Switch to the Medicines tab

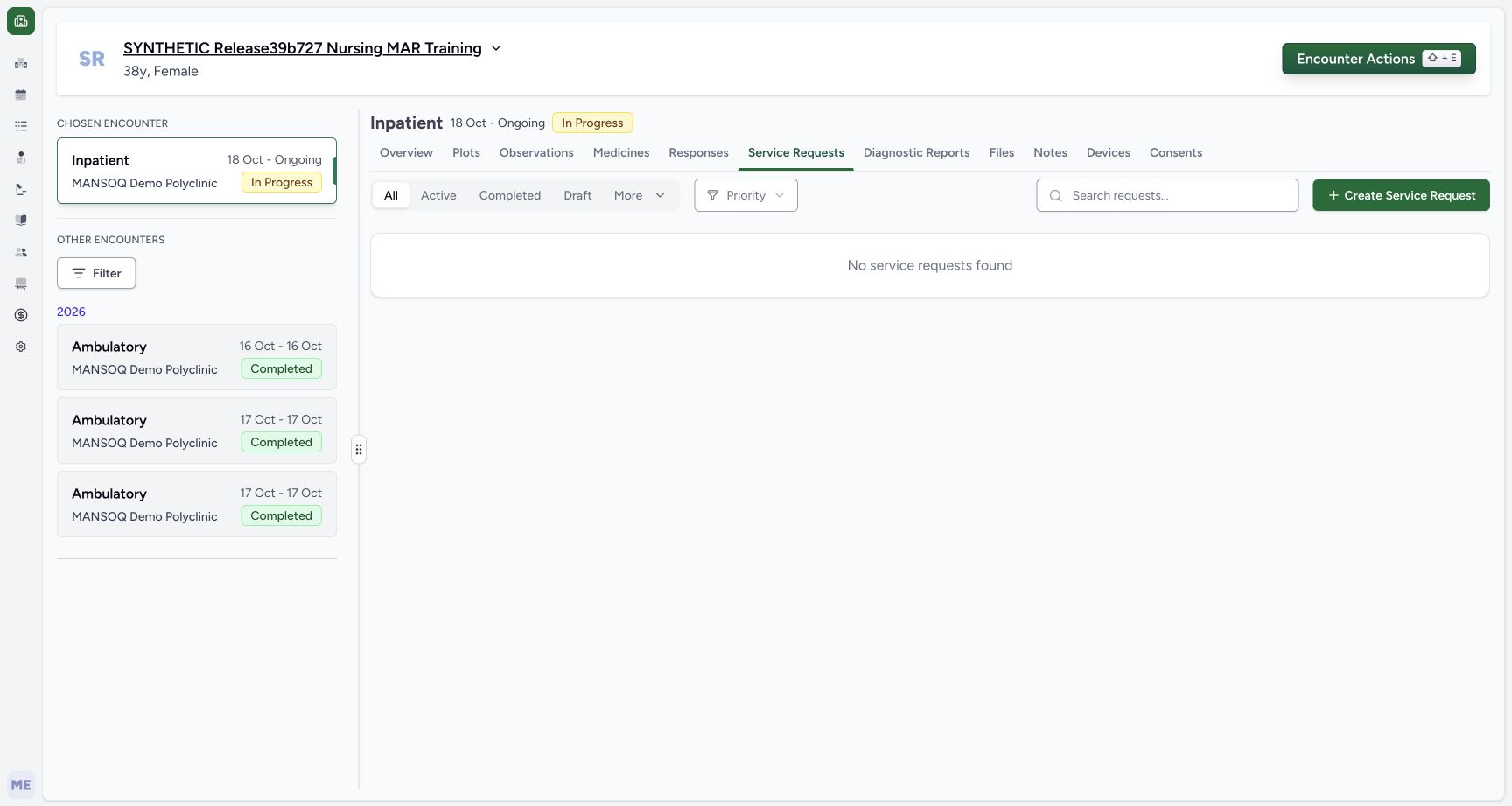click(621, 152)
